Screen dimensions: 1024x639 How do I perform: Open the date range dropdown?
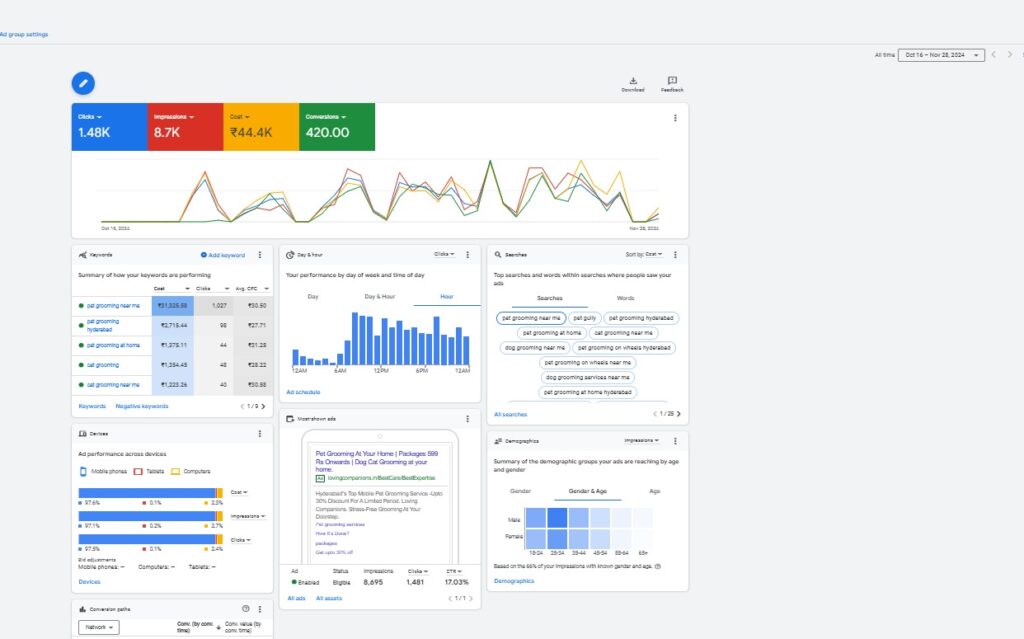(x=941, y=55)
